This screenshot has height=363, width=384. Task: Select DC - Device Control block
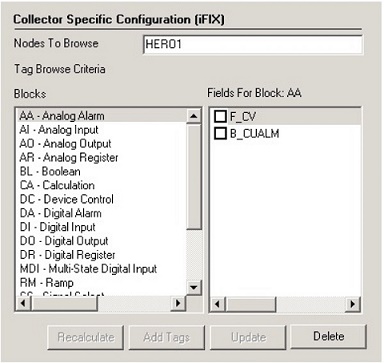(67, 199)
